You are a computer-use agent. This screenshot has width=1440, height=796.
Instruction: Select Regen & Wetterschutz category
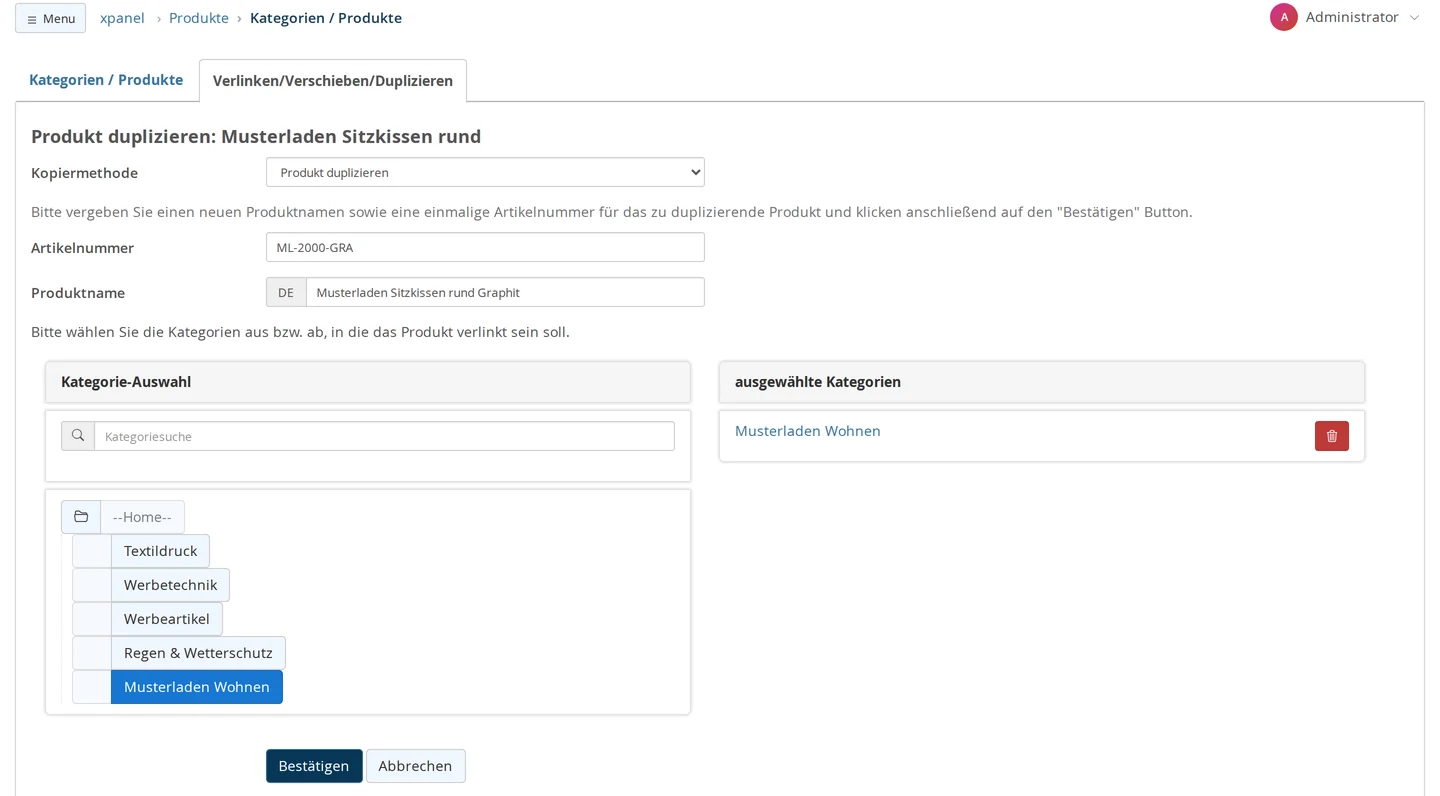pyautogui.click(x=198, y=653)
